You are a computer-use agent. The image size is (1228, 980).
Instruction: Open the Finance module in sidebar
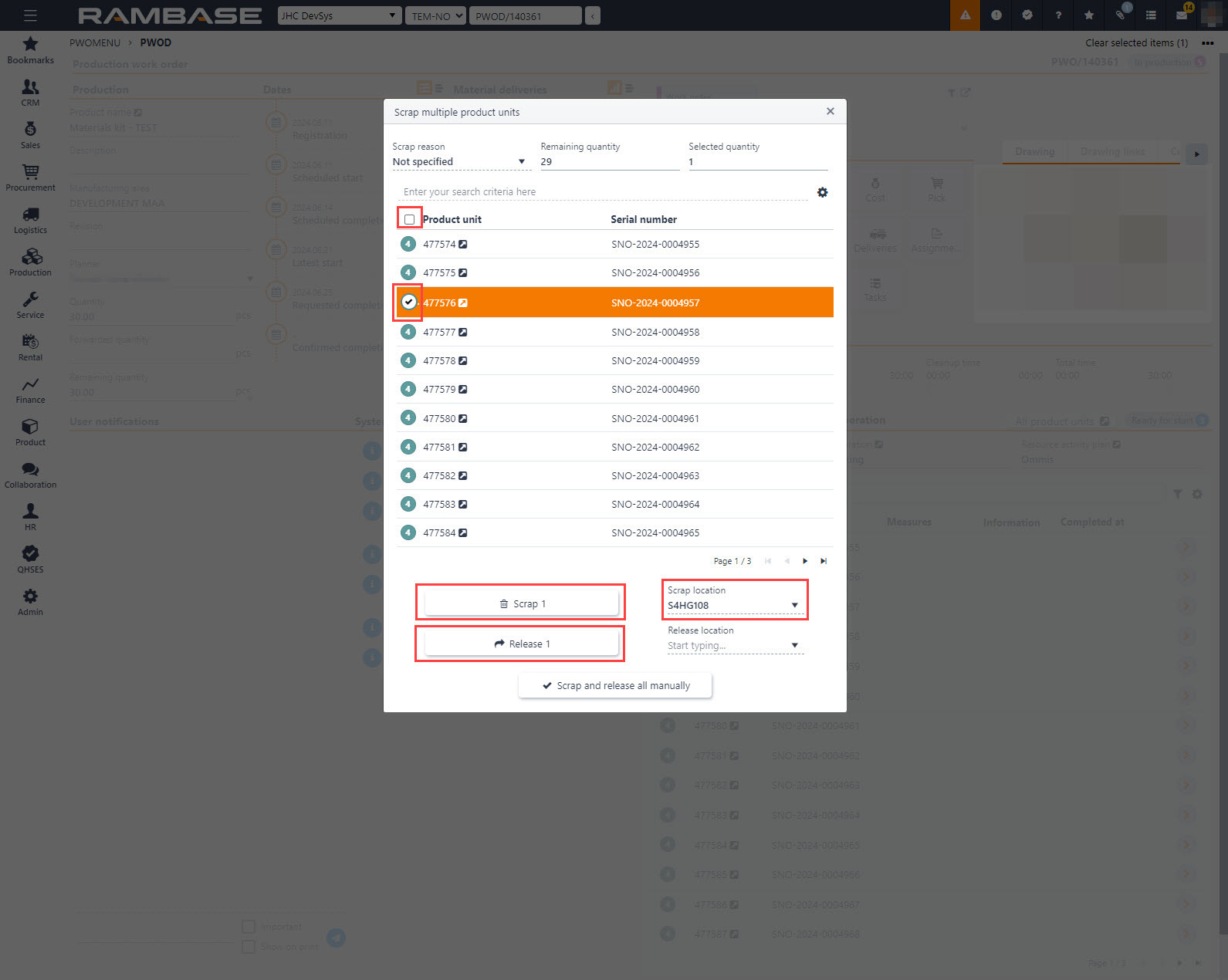point(30,390)
